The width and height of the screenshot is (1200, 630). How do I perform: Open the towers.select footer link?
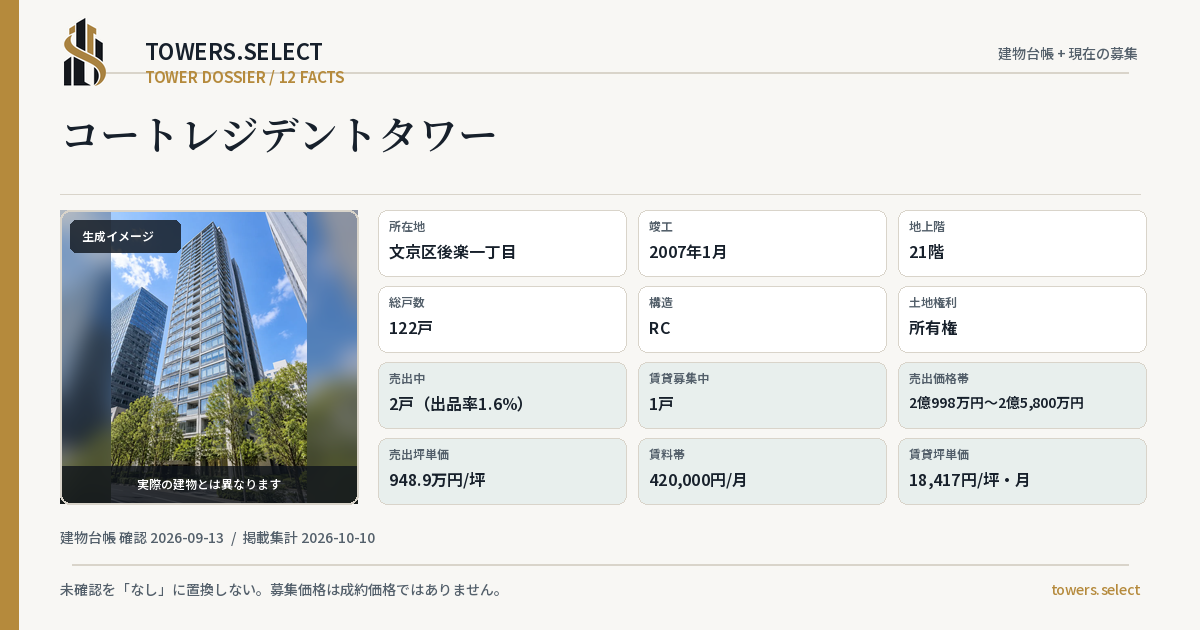[x=1095, y=590]
